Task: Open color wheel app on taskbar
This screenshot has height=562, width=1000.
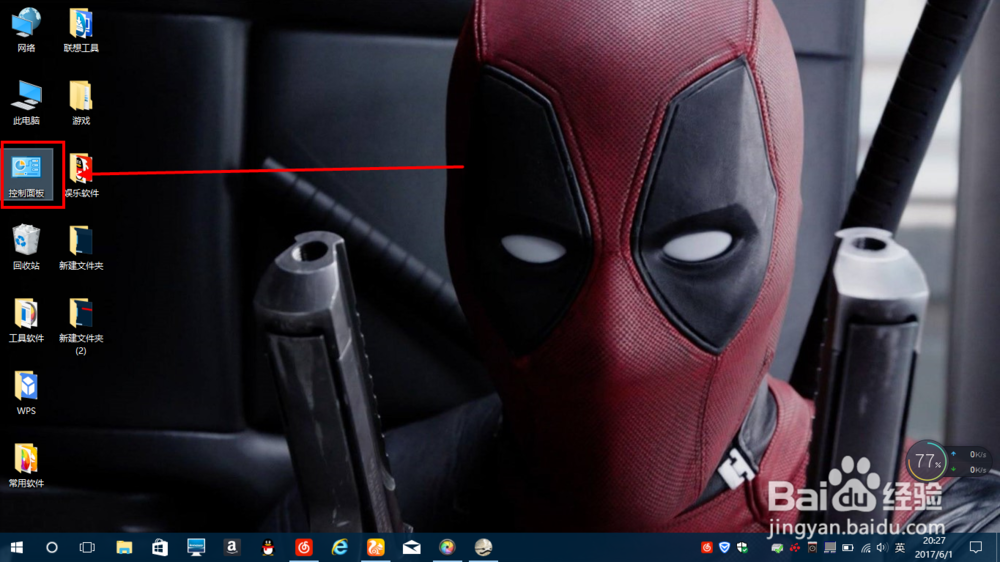Action: click(x=447, y=547)
